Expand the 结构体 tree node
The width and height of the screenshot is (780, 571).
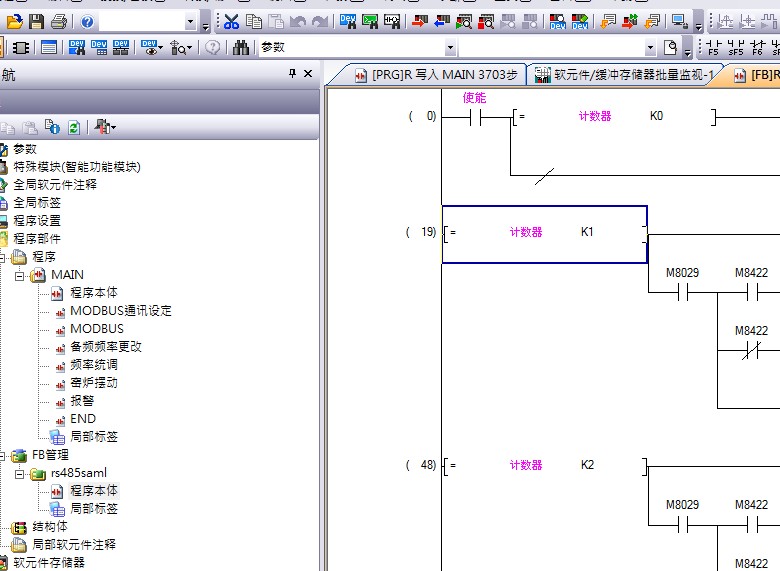tap(6, 527)
